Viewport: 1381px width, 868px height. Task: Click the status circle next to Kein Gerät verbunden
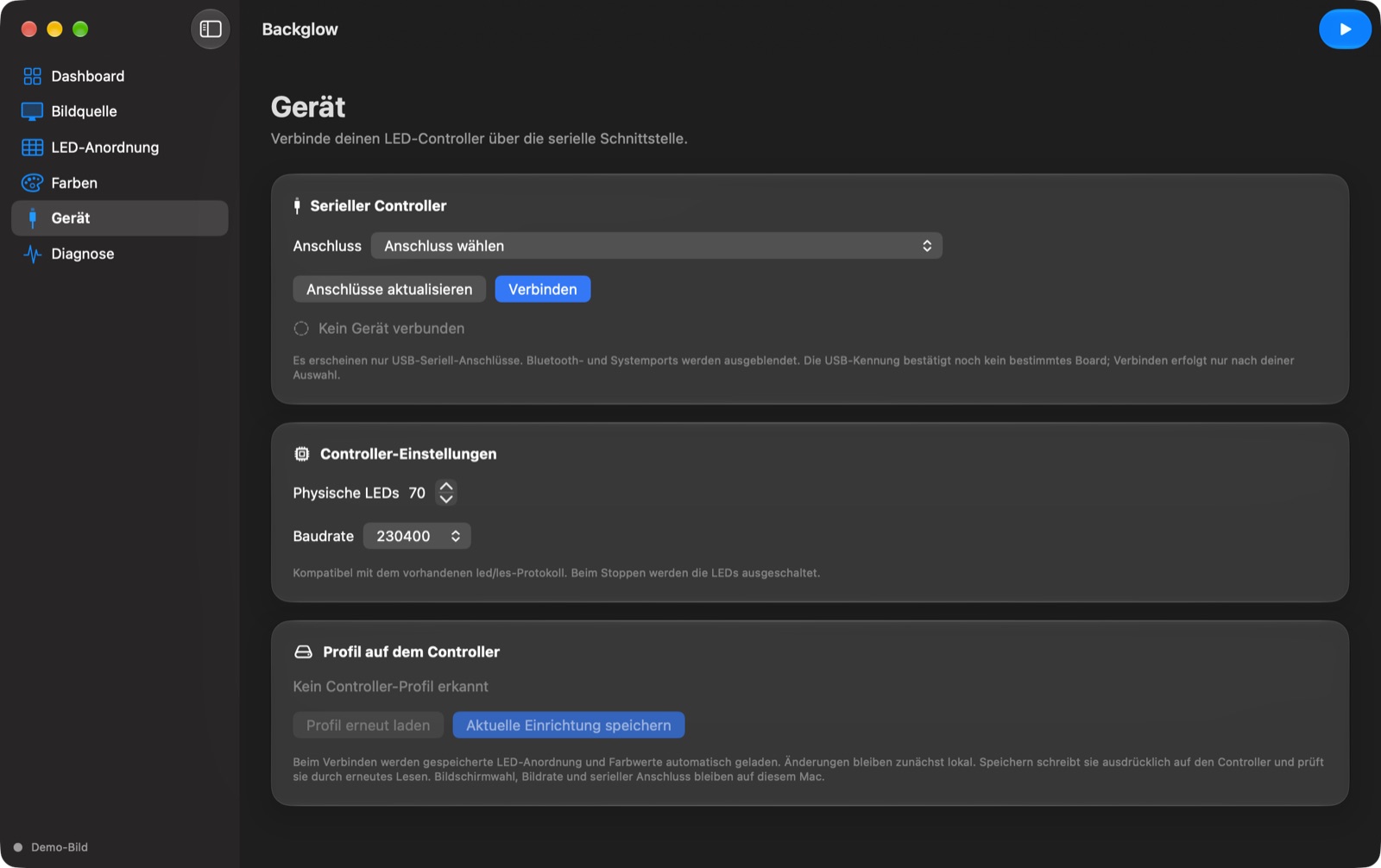click(301, 329)
